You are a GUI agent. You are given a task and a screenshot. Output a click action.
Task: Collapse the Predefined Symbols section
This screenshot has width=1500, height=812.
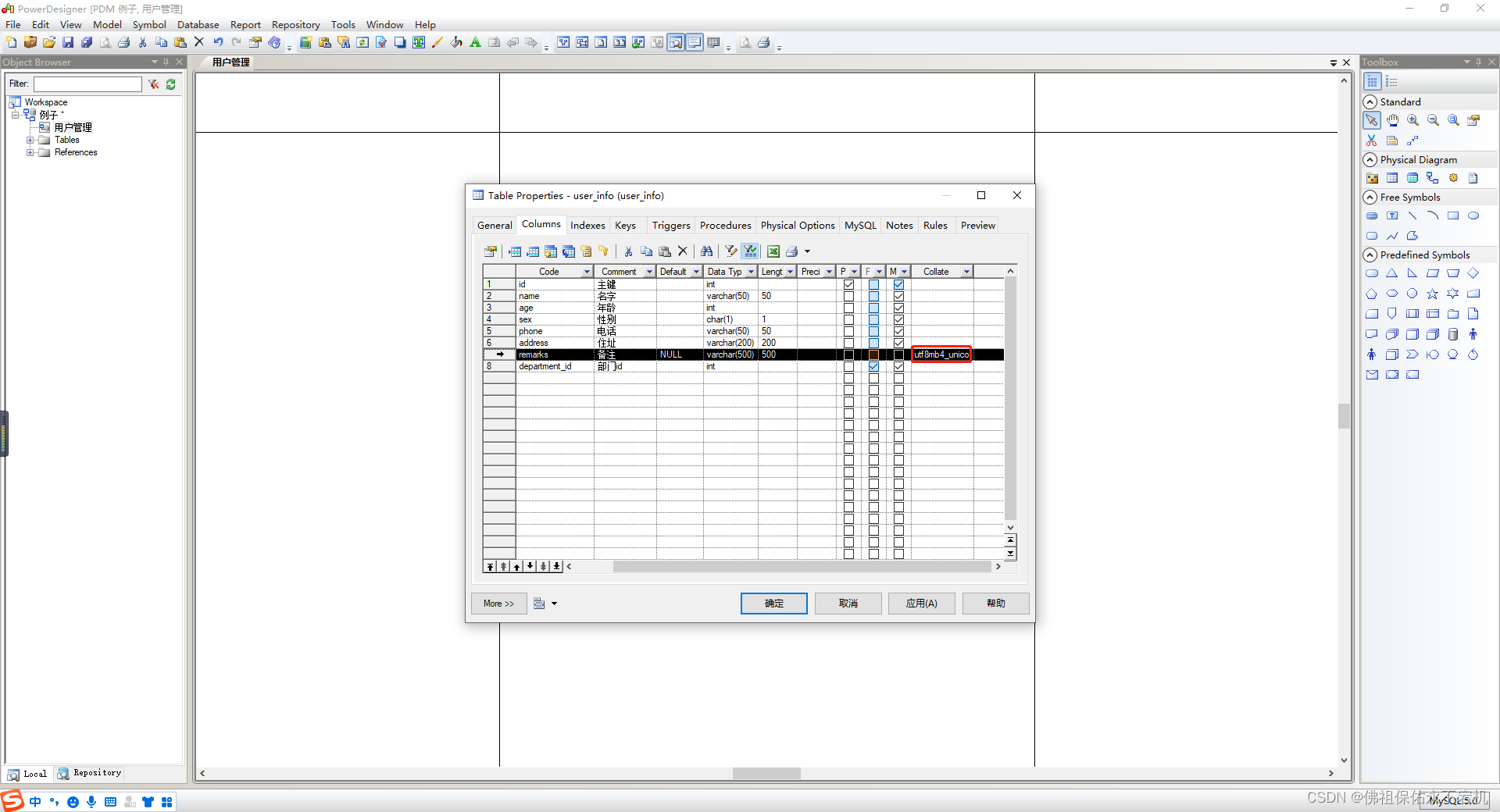tap(1370, 255)
